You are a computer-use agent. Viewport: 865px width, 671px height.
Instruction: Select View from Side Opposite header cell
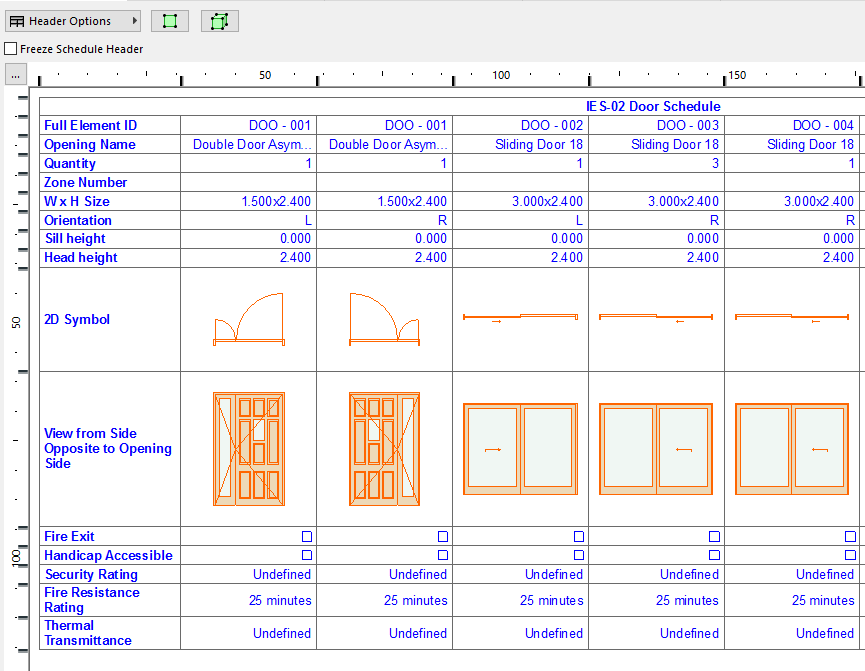[110, 449]
